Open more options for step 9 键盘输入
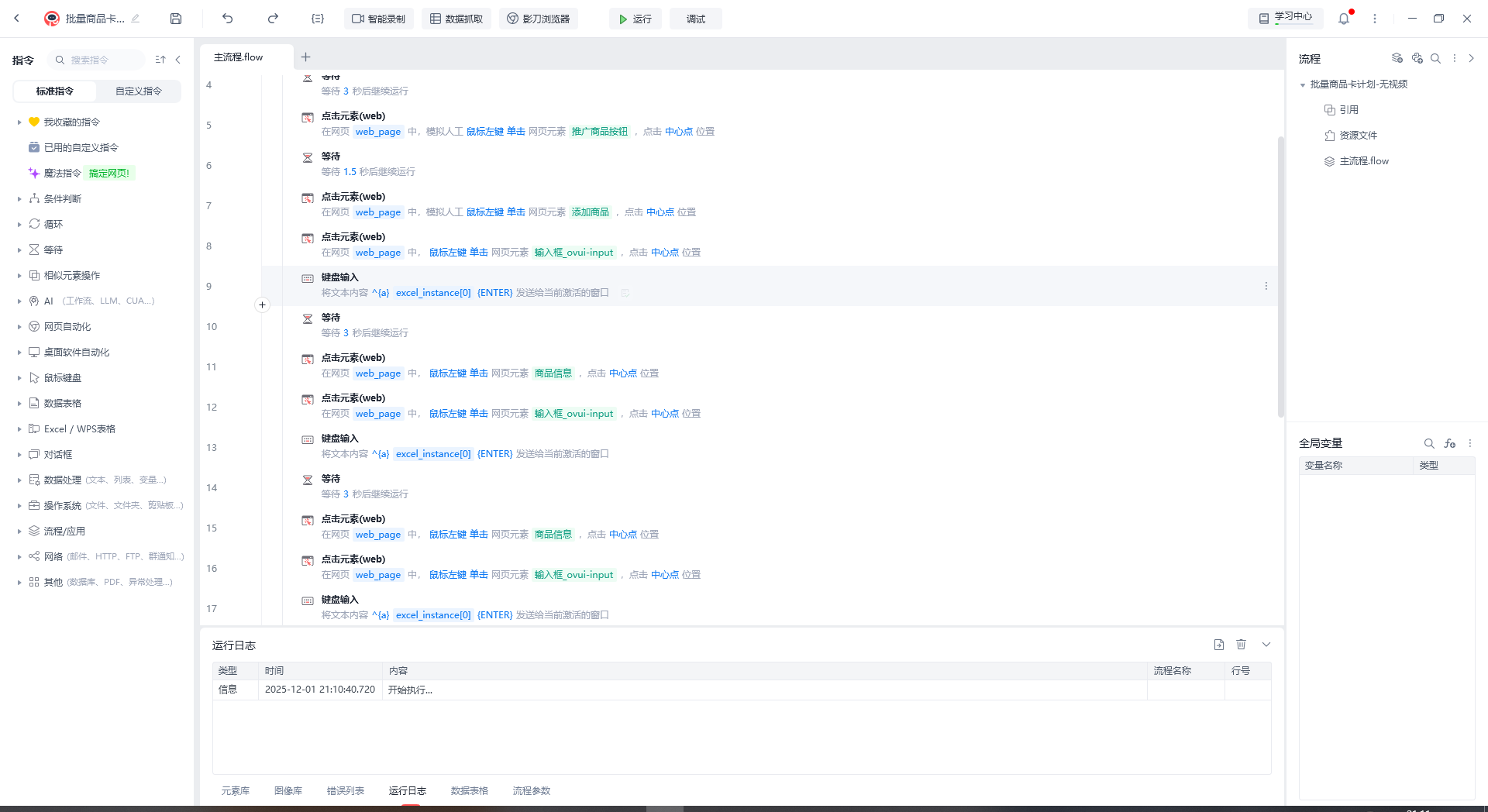The image size is (1488, 812). point(1266,286)
